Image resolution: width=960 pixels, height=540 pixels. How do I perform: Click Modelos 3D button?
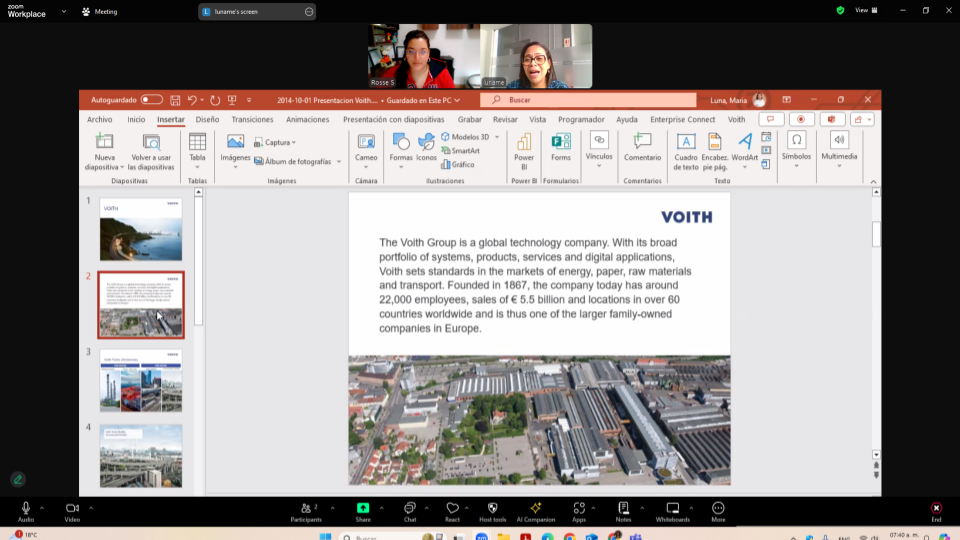tap(465, 137)
